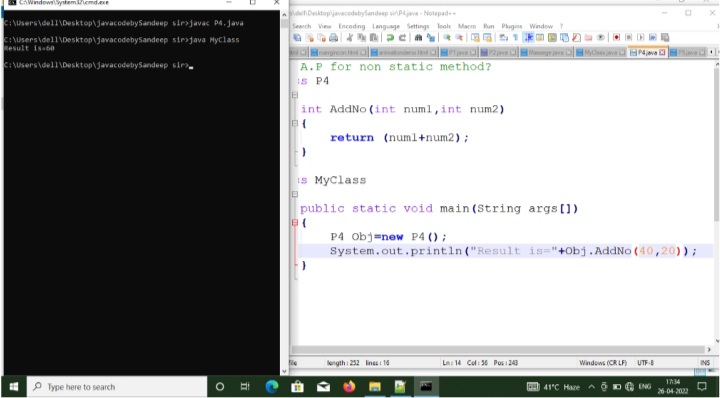Collapse the red main method fold marker
The width and height of the screenshot is (720, 398).
[295, 223]
